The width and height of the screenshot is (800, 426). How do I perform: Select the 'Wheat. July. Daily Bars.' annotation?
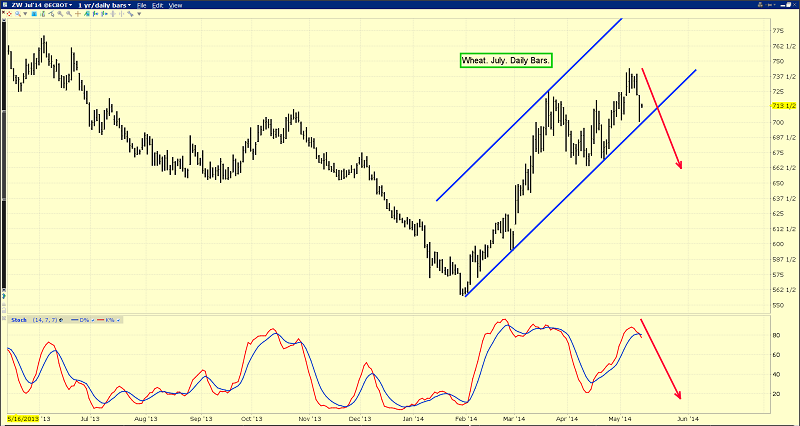click(506, 61)
